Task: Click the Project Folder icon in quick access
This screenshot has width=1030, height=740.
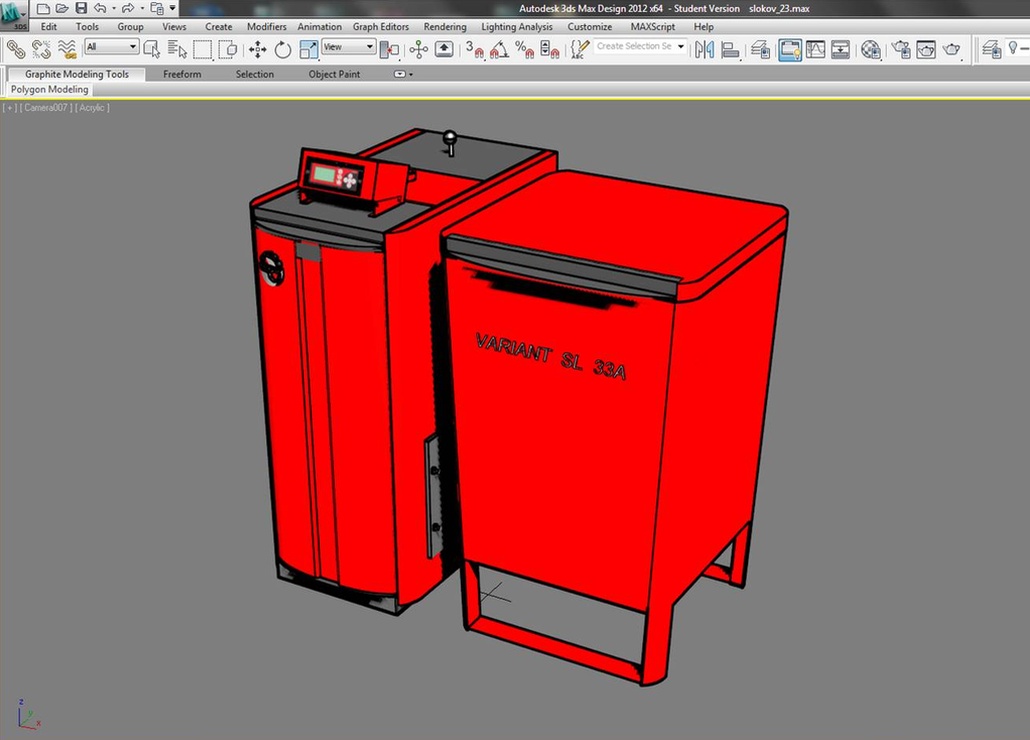Action: (157, 9)
